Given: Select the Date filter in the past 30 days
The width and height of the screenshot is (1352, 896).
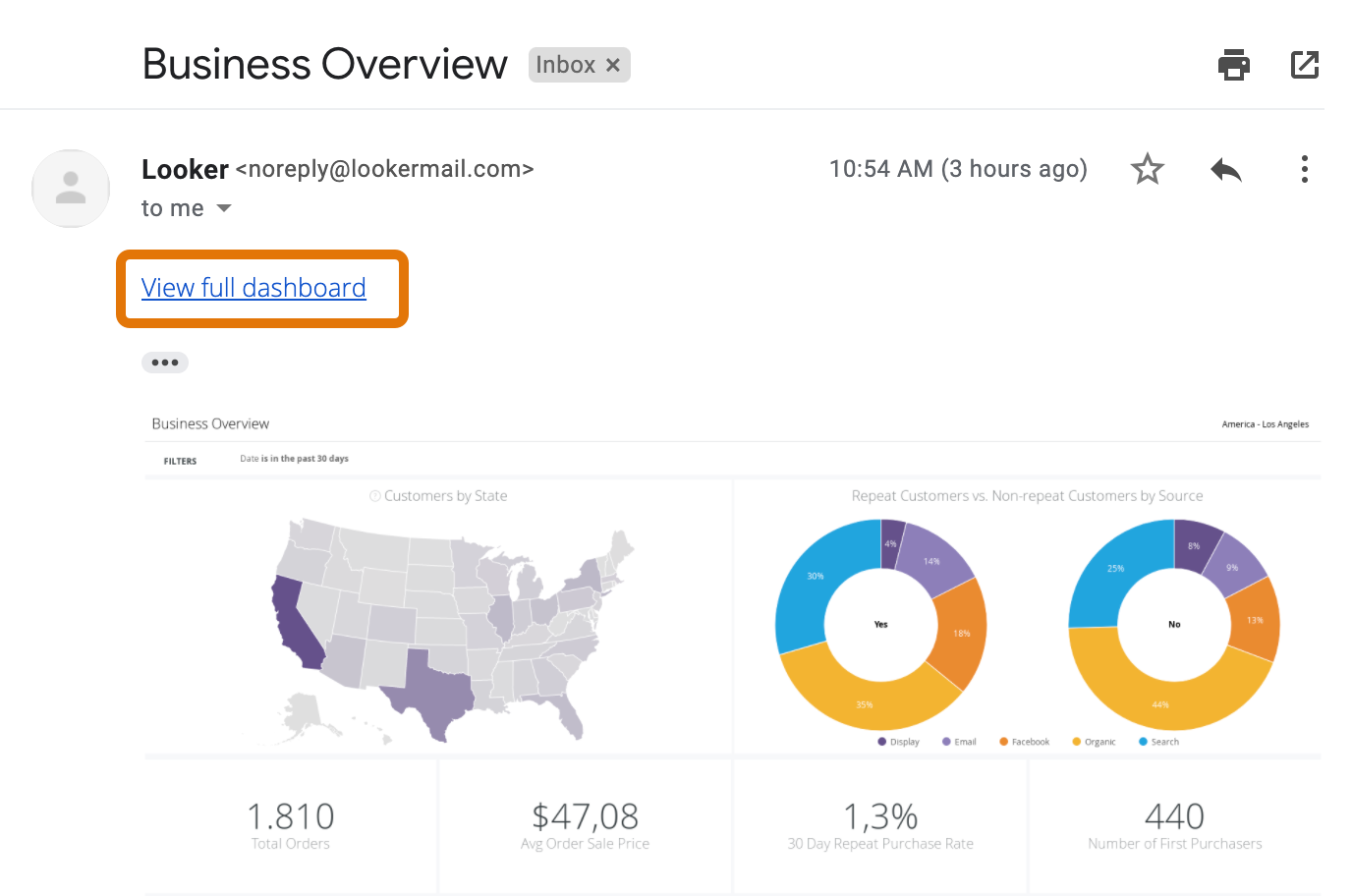Looking at the screenshot, I should tap(294, 458).
